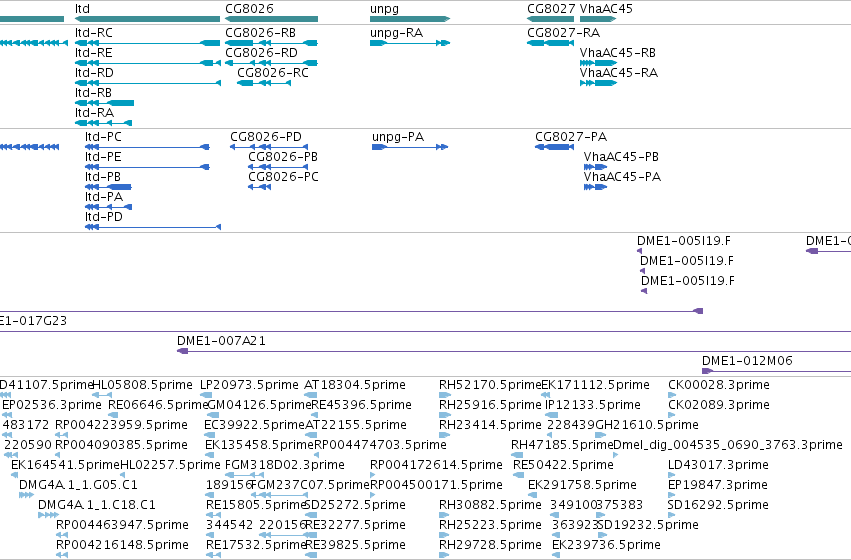
Task: Click the CG8027-PA protein label
Action: [x=571, y=137]
